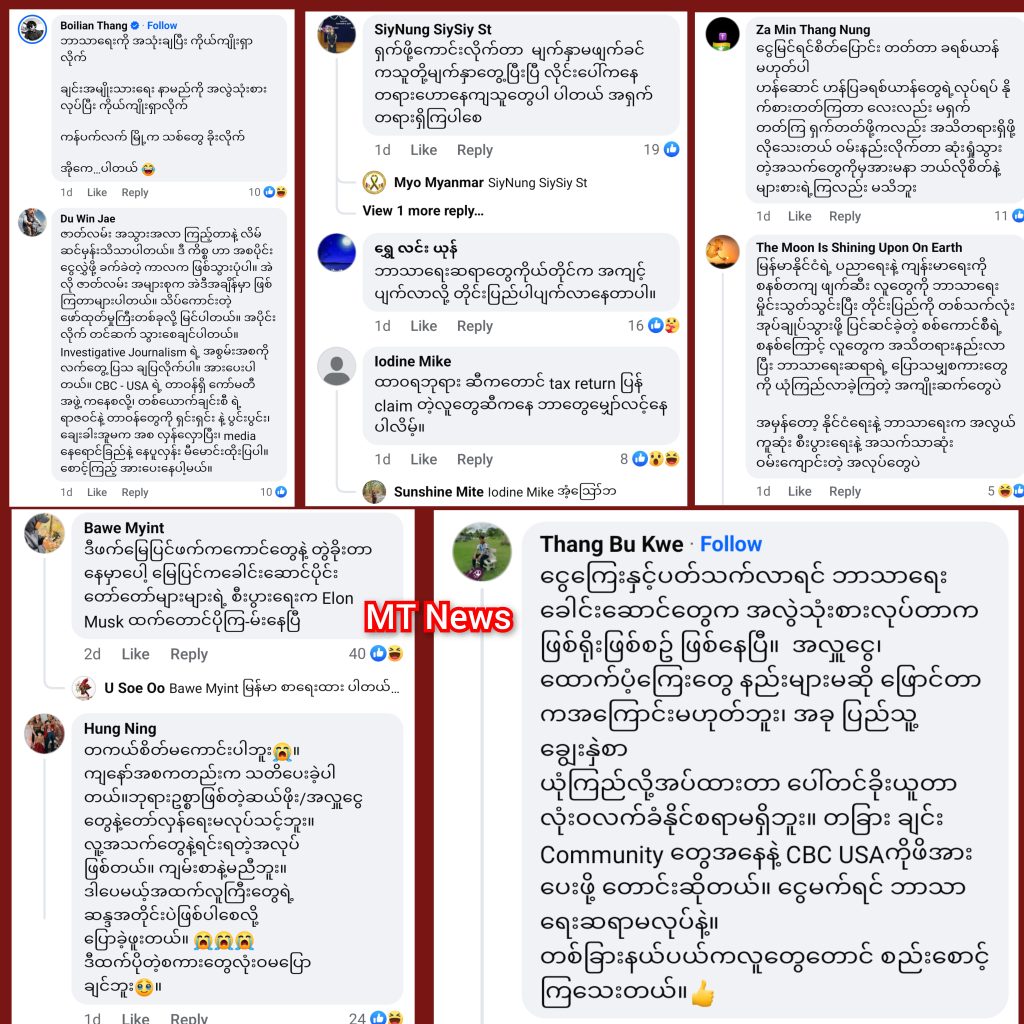This screenshot has width=1024, height=1024.
Task: Follow Thang Bu Kwe
Action: tap(731, 544)
